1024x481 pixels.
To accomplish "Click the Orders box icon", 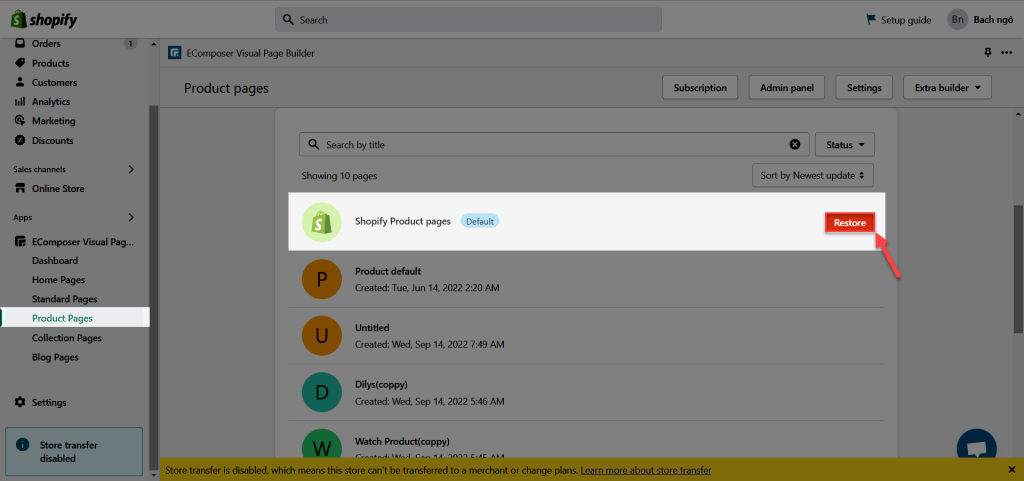I will [x=20, y=44].
